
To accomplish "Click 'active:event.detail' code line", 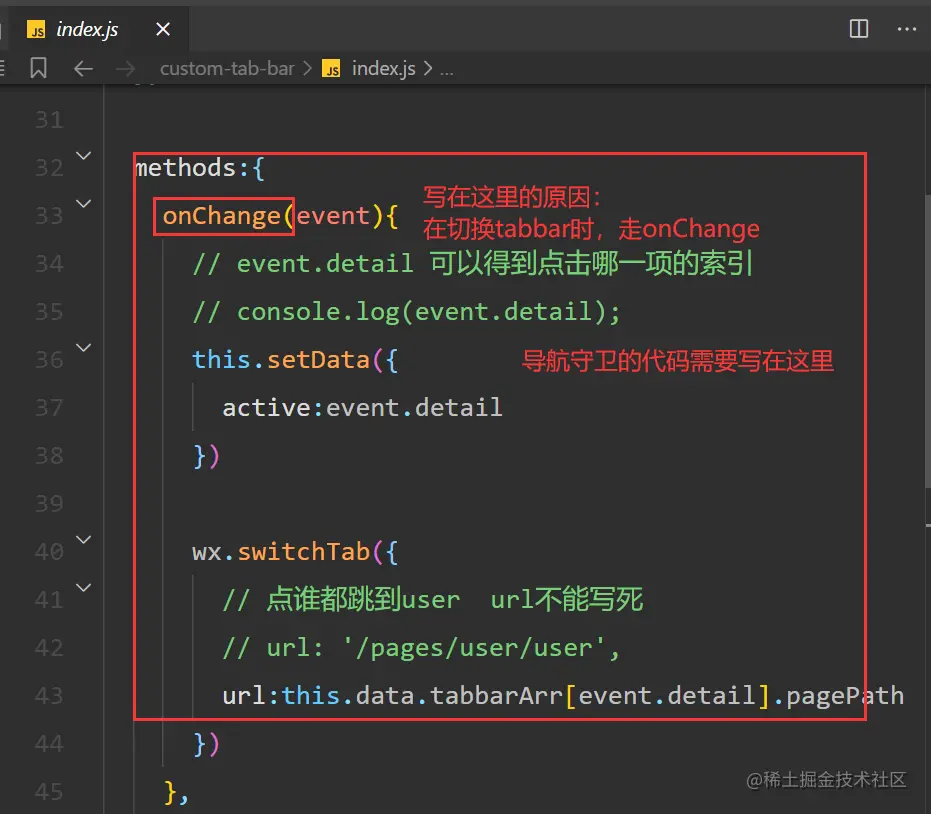I will tap(362, 408).
